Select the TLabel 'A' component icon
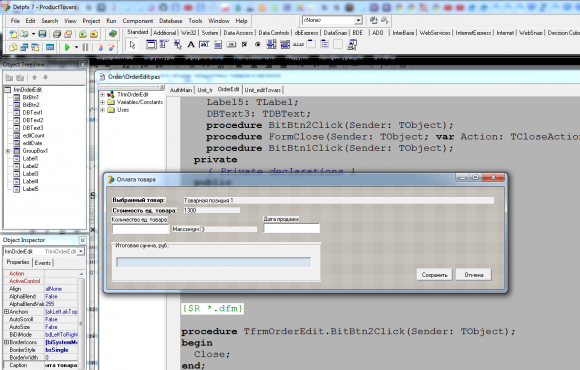The image size is (580, 370). click(x=191, y=45)
